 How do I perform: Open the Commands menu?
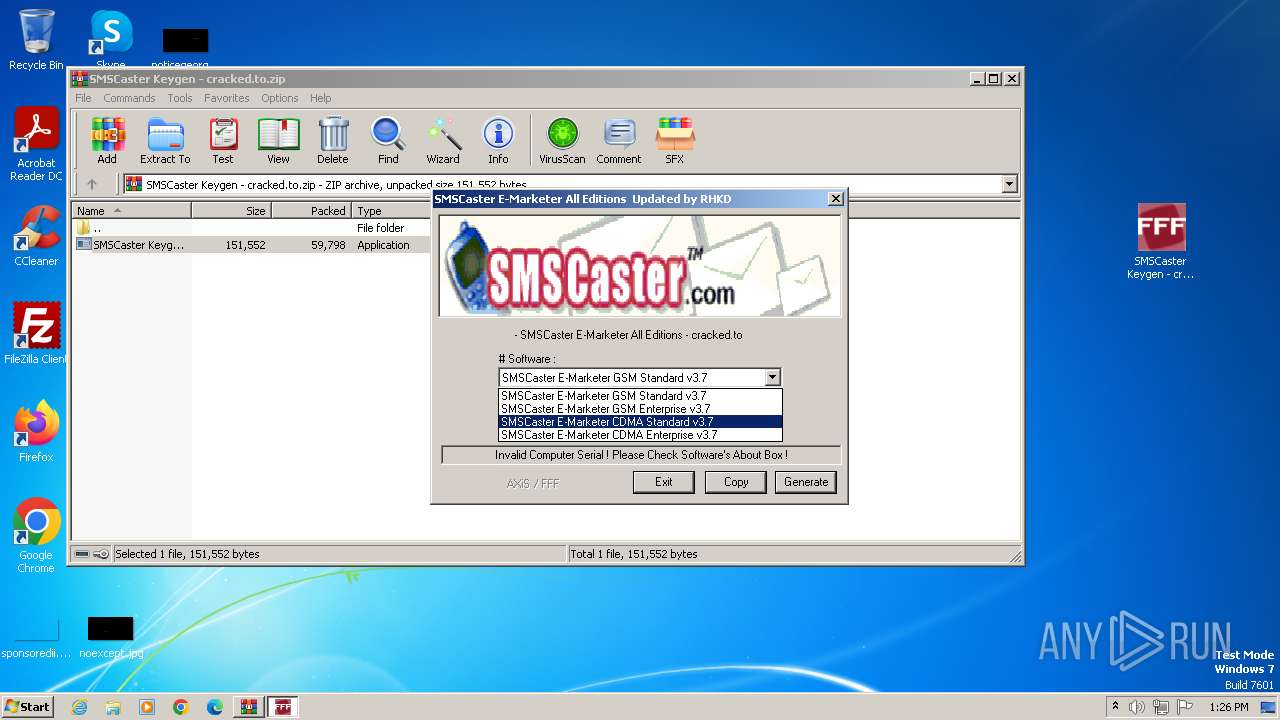129,98
